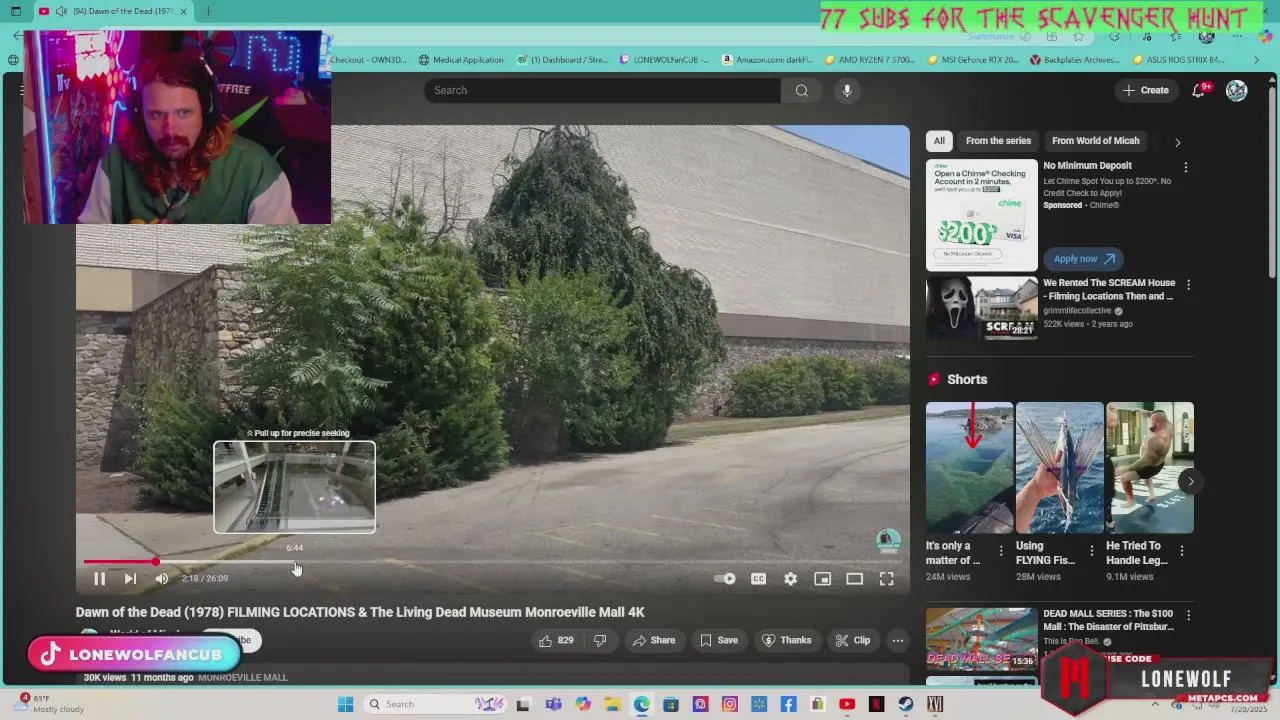
Task: Open the account avatar menu
Action: tap(1237, 90)
